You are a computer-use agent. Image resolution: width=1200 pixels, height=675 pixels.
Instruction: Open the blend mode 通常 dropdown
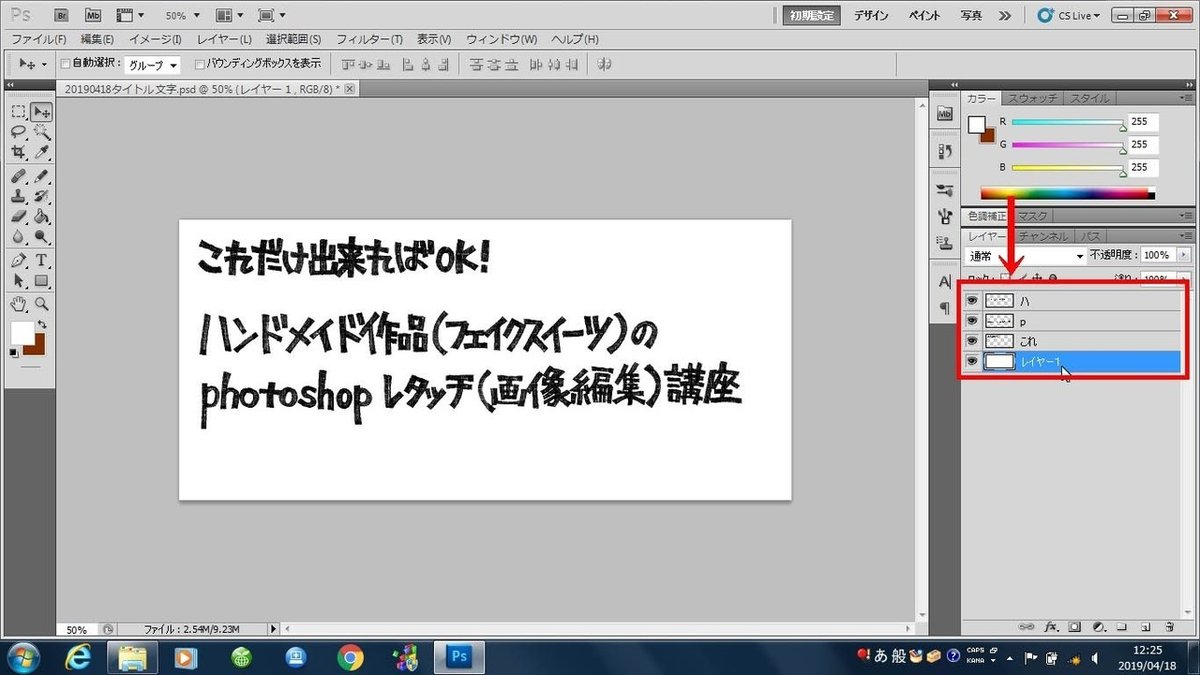(x=1026, y=256)
